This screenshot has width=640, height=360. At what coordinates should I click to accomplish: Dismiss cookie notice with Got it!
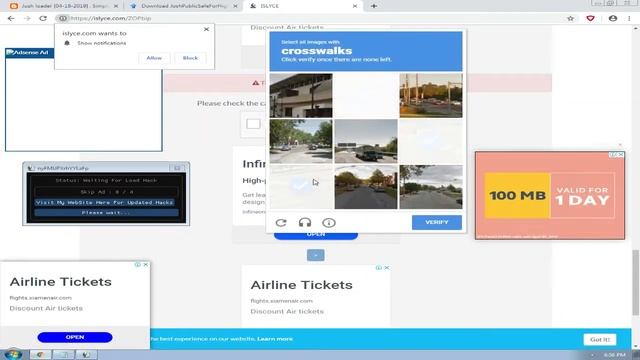click(600, 340)
